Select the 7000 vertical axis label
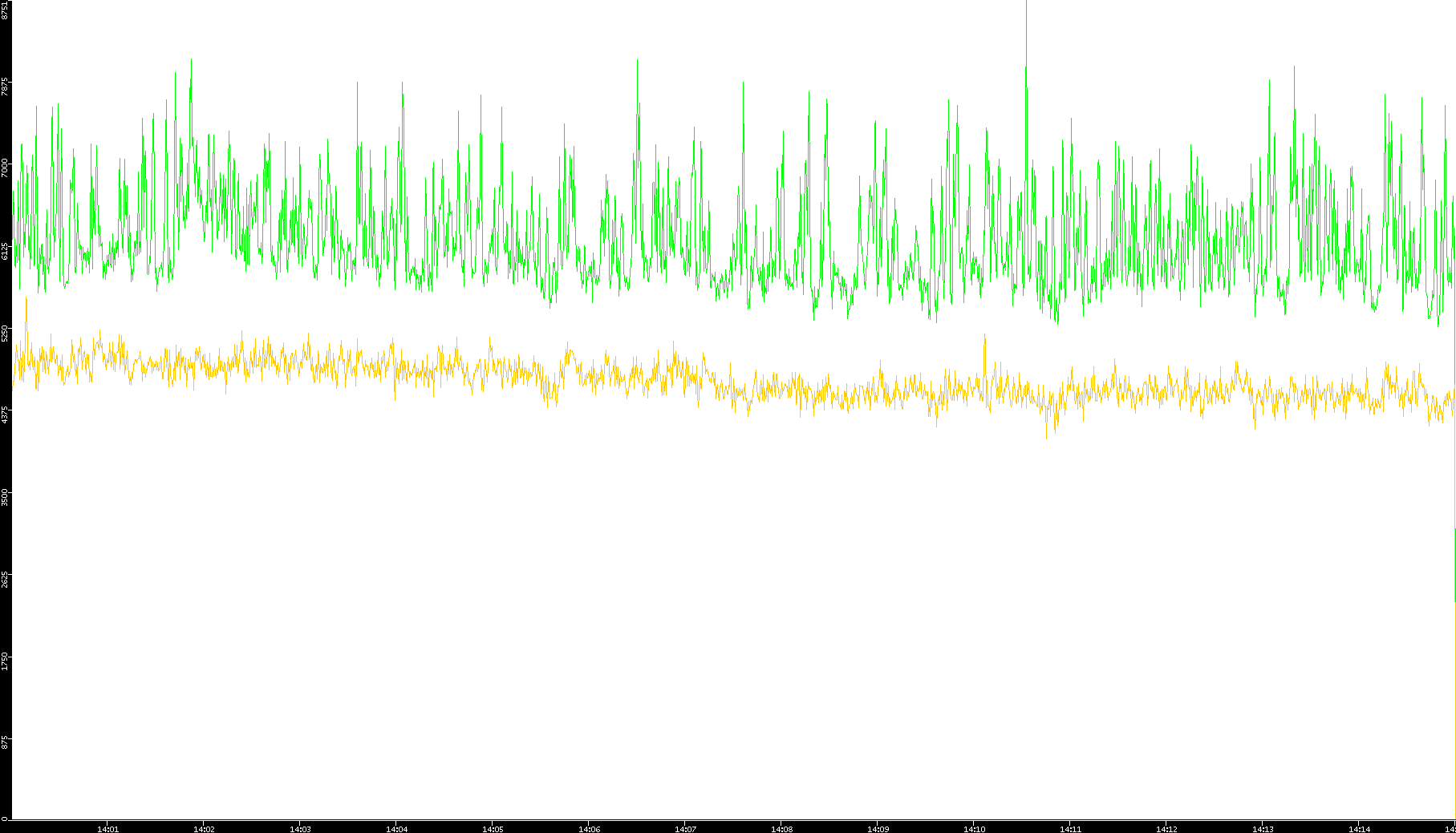 5,168
